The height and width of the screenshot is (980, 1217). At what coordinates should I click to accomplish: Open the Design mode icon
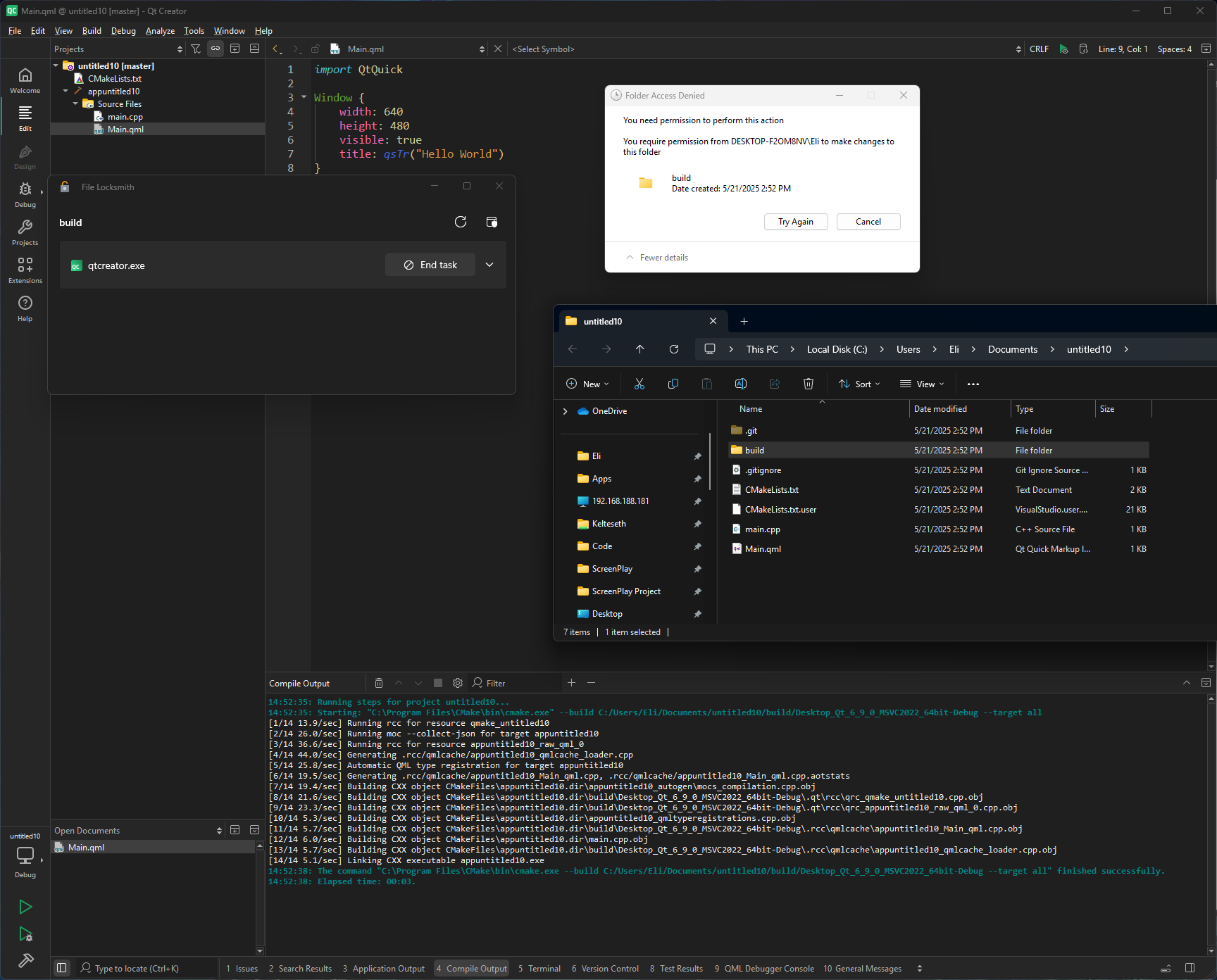25,156
